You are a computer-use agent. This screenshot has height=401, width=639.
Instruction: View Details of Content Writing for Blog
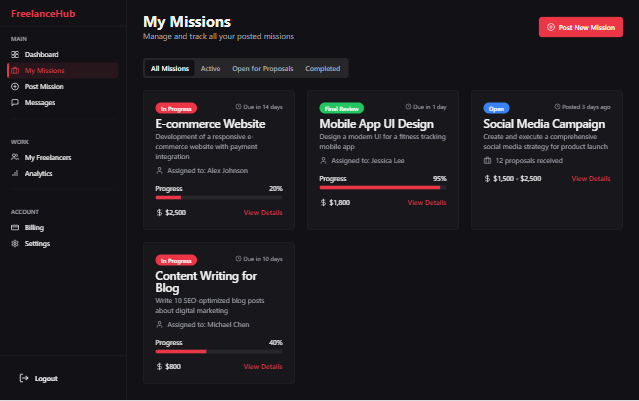(263, 366)
